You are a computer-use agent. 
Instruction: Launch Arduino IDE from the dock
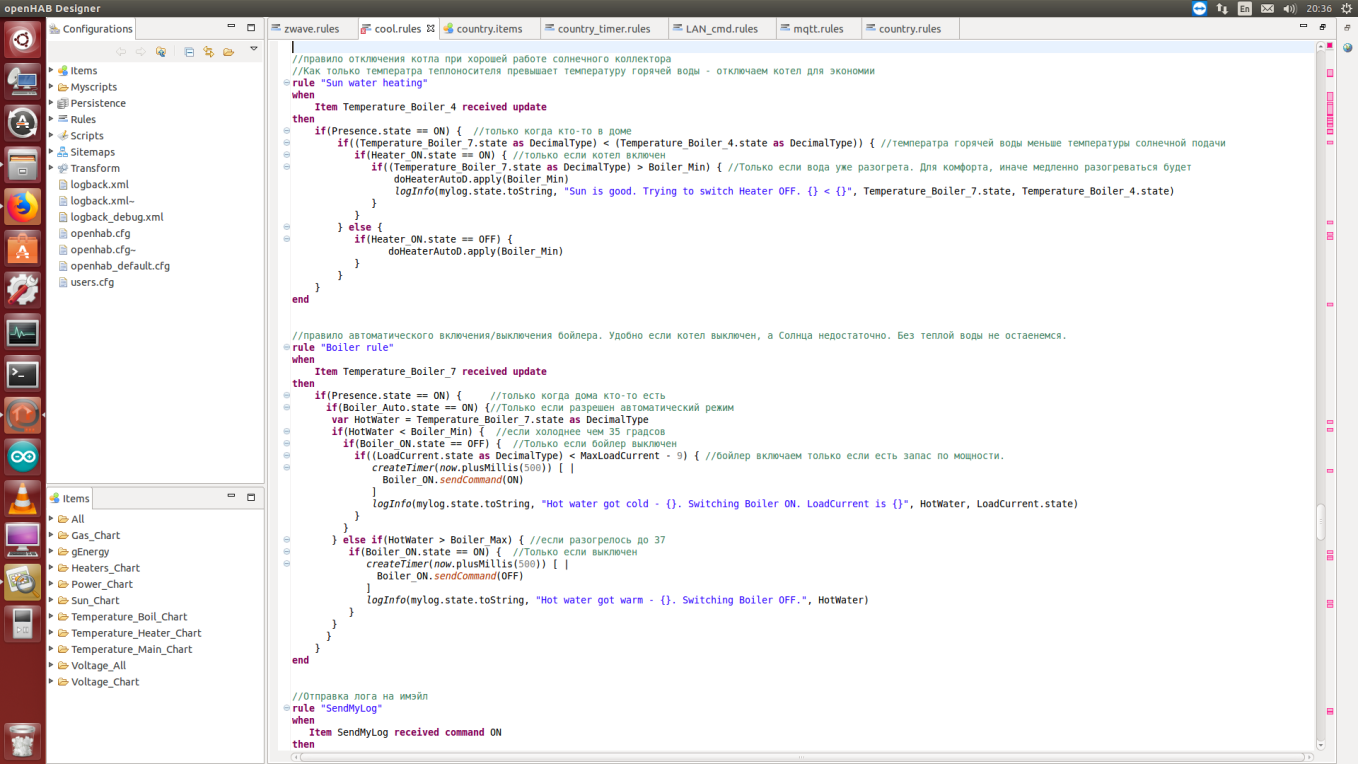click(x=22, y=457)
